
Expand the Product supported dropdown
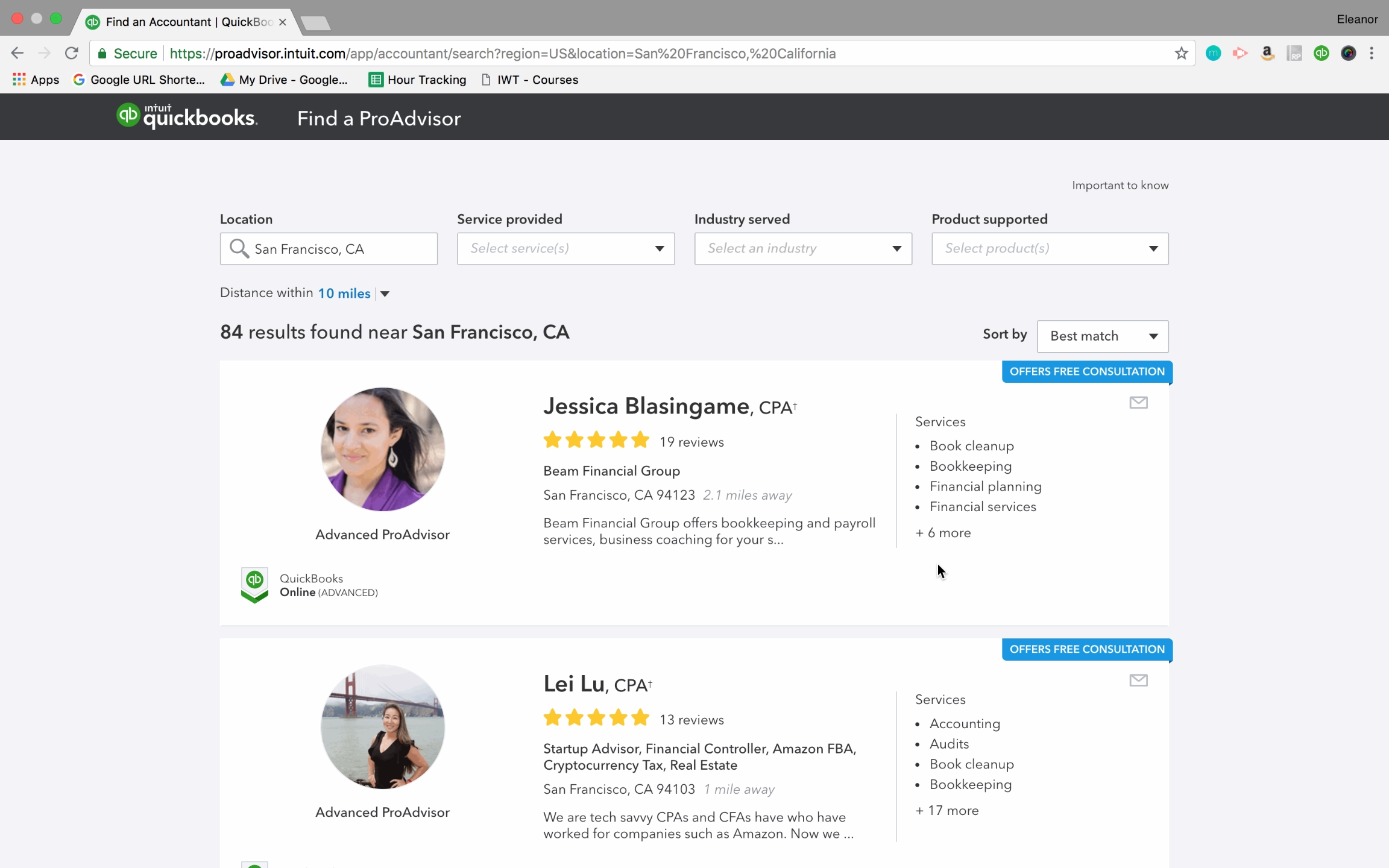tap(1050, 248)
